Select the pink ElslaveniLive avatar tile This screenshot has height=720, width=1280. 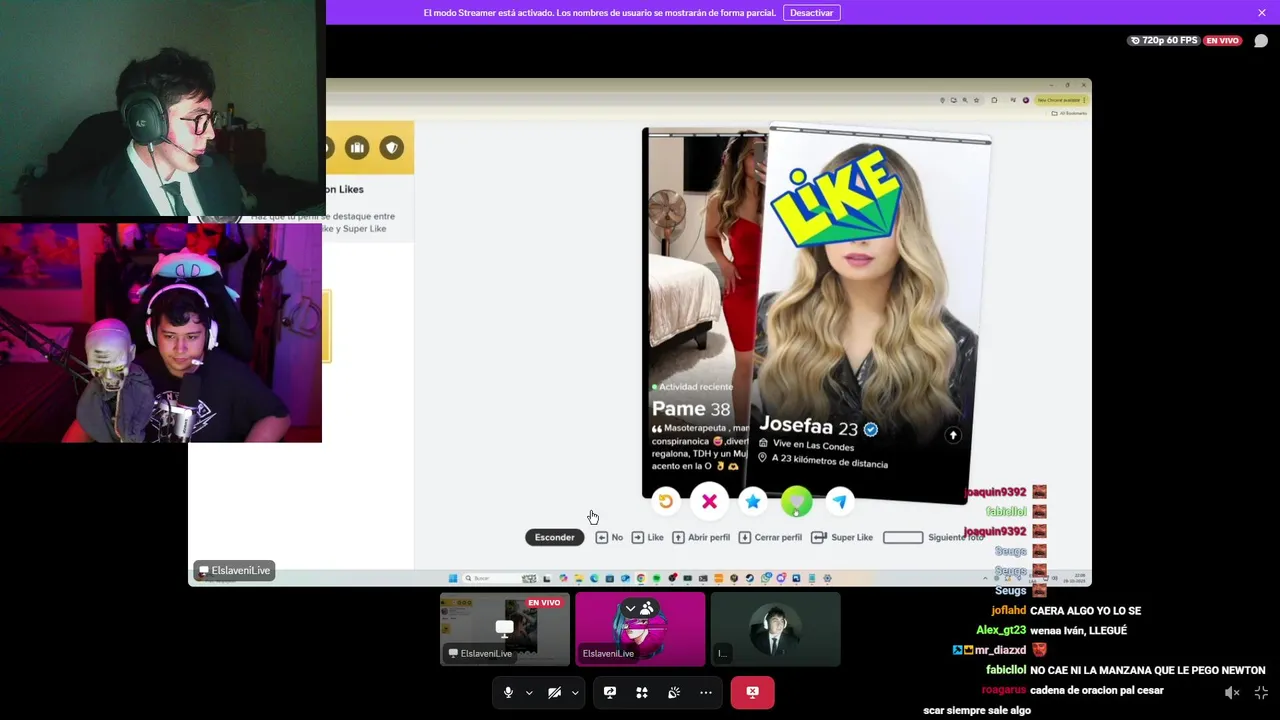click(x=640, y=629)
